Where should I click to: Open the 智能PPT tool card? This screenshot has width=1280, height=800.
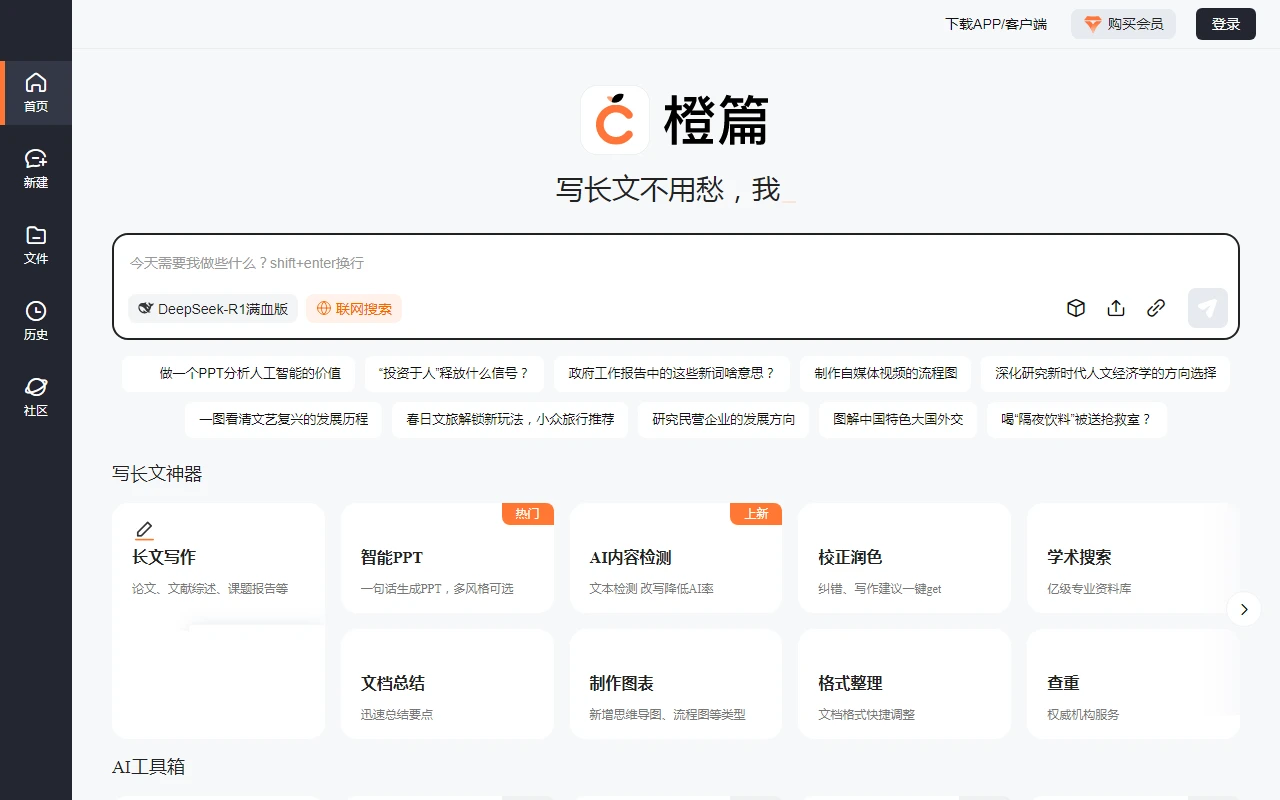point(447,557)
